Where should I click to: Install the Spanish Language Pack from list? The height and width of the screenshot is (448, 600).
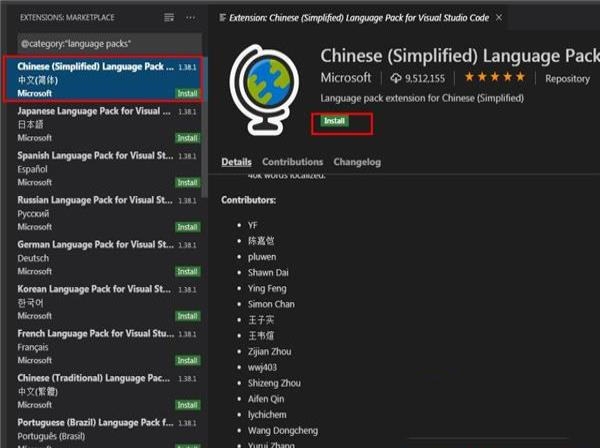pos(187,183)
